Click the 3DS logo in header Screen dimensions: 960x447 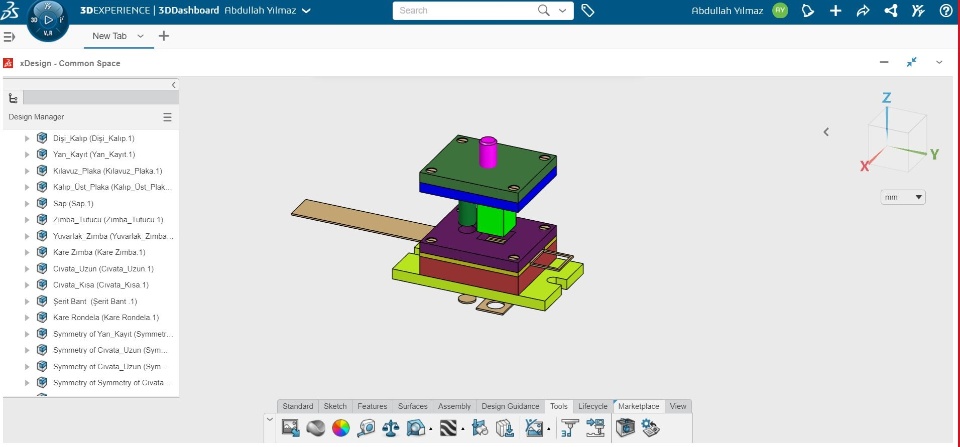point(11,10)
